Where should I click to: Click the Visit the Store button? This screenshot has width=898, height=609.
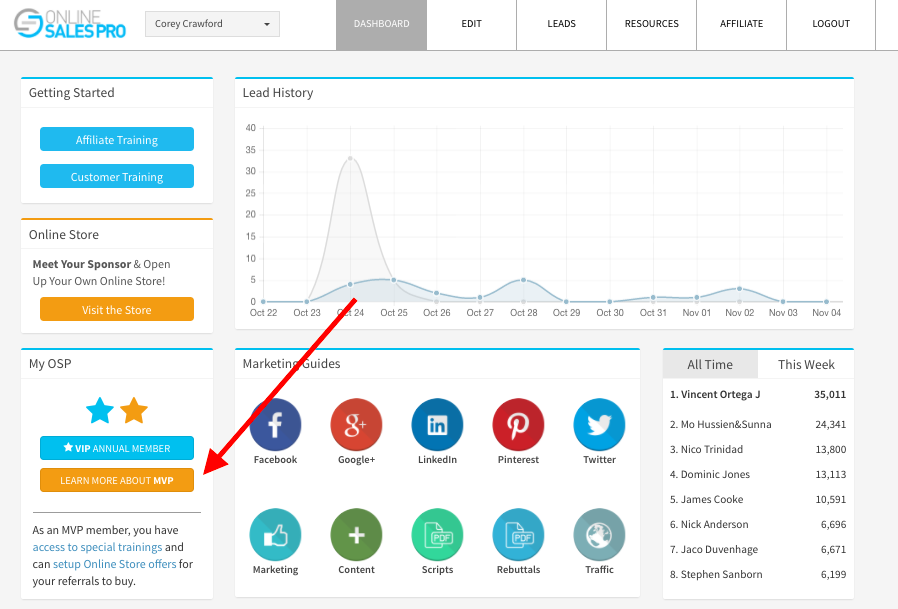[x=117, y=309]
